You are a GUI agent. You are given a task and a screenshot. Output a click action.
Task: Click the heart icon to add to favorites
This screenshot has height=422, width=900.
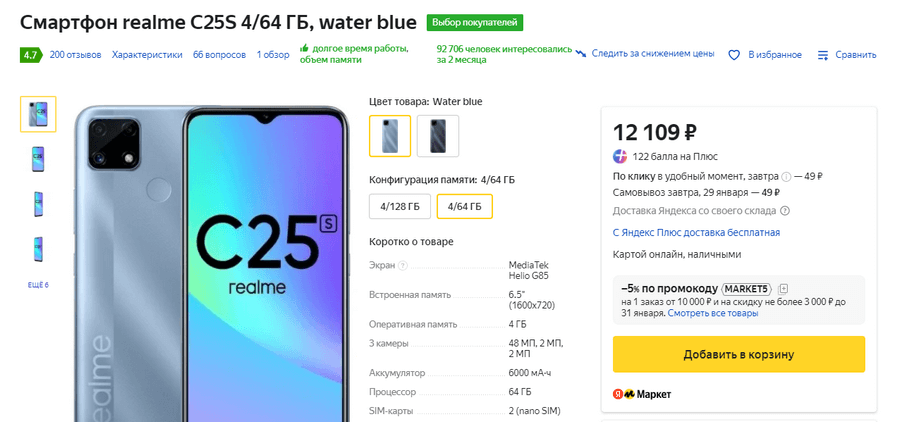(733, 55)
